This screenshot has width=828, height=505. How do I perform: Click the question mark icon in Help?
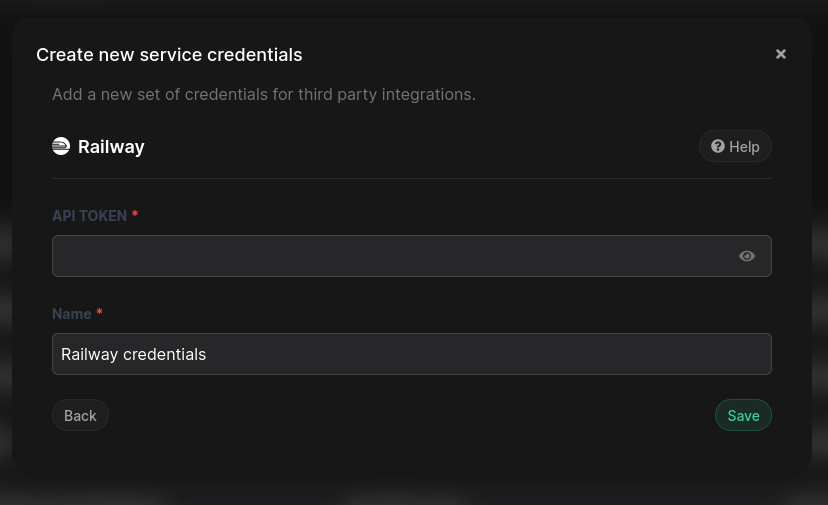(x=717, y=146)
